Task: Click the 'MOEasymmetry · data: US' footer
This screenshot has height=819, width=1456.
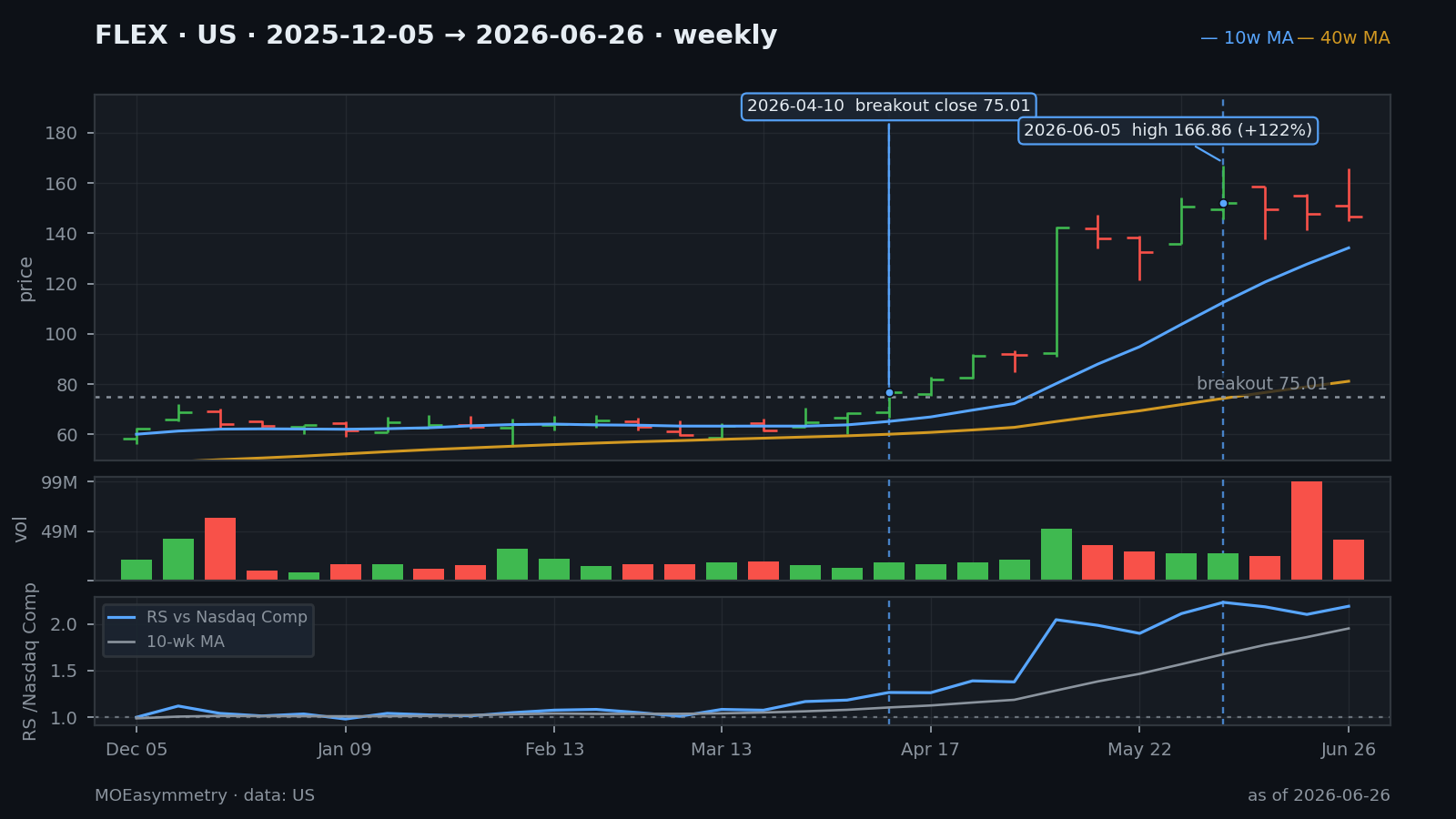Action: [x=205, y=795]
